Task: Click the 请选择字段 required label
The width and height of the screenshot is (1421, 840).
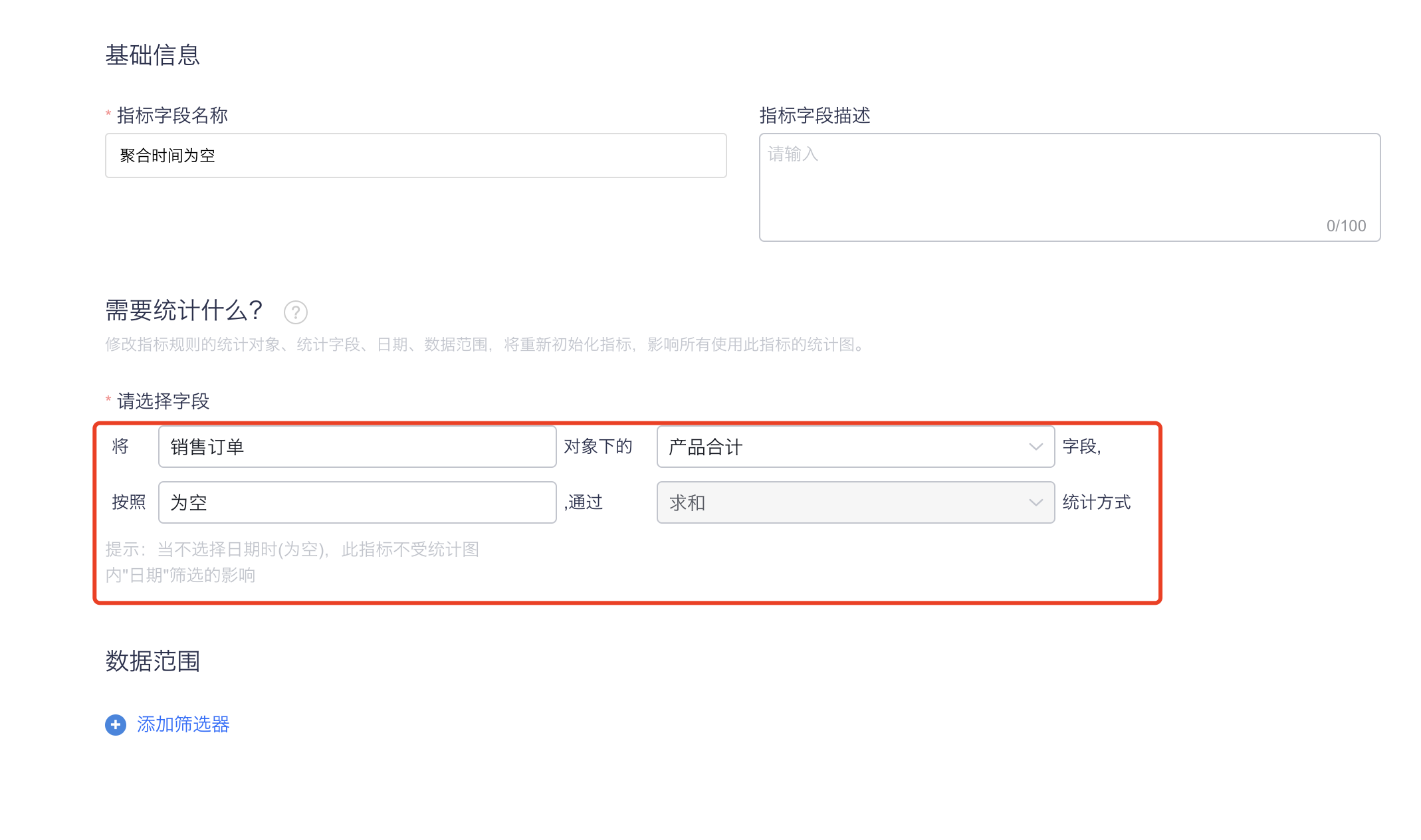Action: [x=163, y=401]
